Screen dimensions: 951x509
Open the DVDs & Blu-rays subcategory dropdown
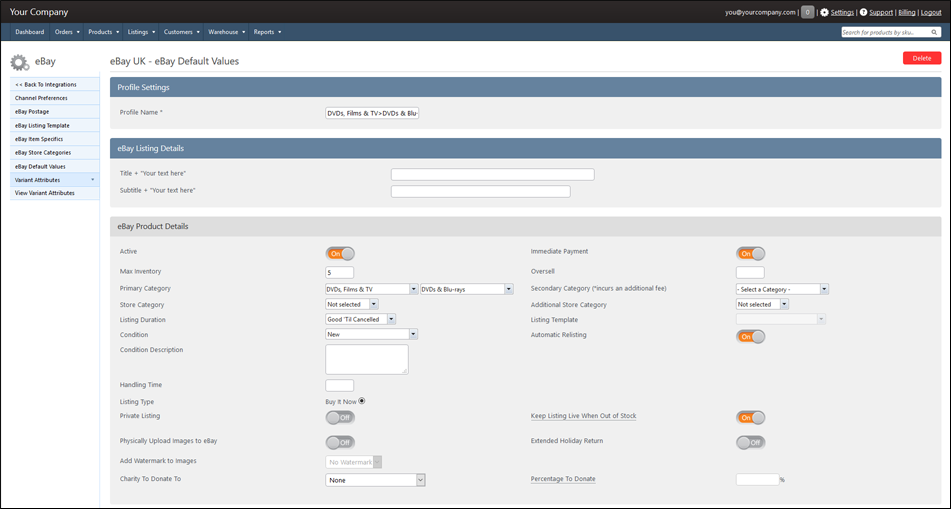tap(467, 289)
